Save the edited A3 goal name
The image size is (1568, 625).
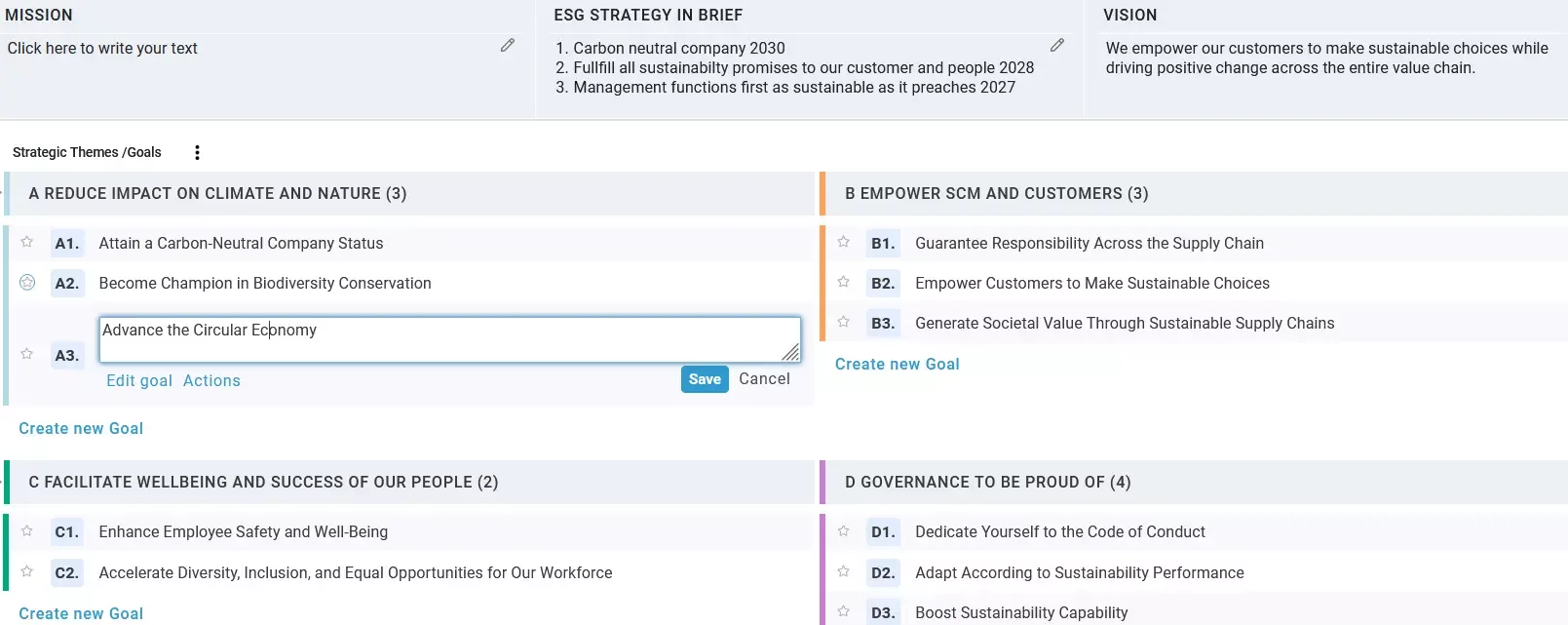705,379
